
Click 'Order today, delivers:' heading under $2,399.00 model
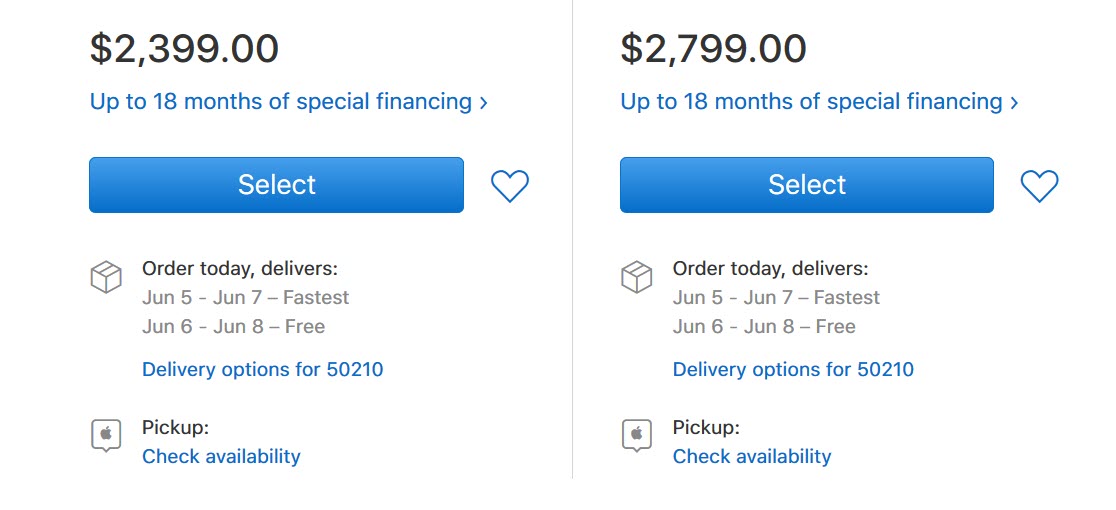point(240,269)
